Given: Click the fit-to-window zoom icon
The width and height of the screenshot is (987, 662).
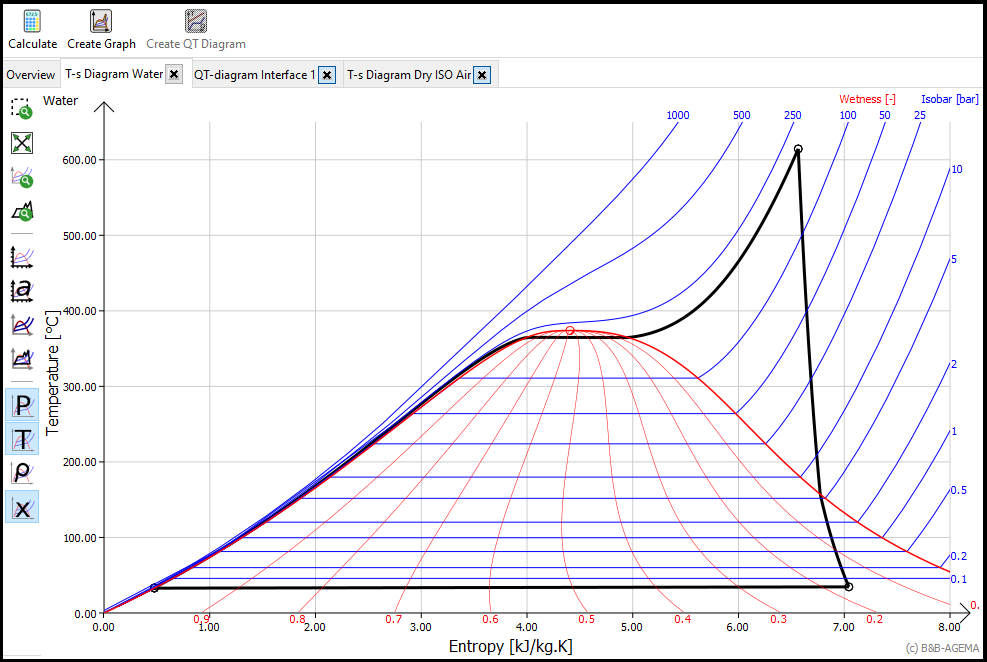Looking at the screenshot, I should [x=22, y=143].
